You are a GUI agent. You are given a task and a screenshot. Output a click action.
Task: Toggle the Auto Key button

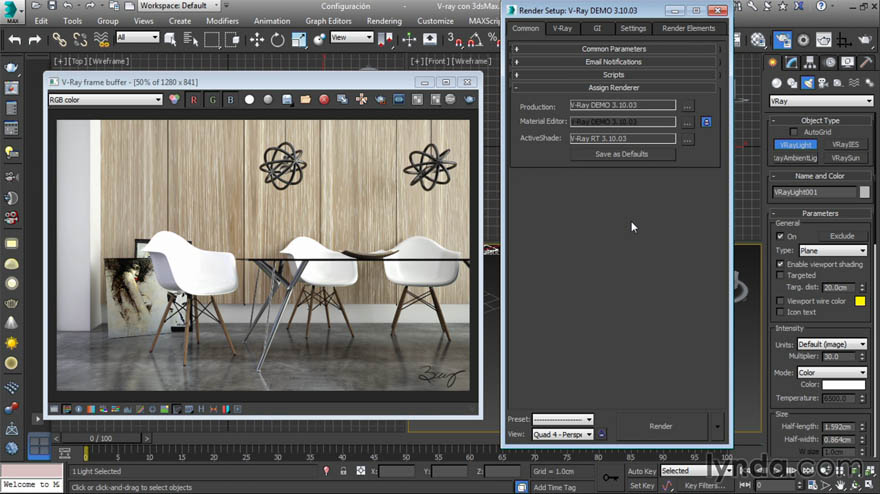coord(641,472)
